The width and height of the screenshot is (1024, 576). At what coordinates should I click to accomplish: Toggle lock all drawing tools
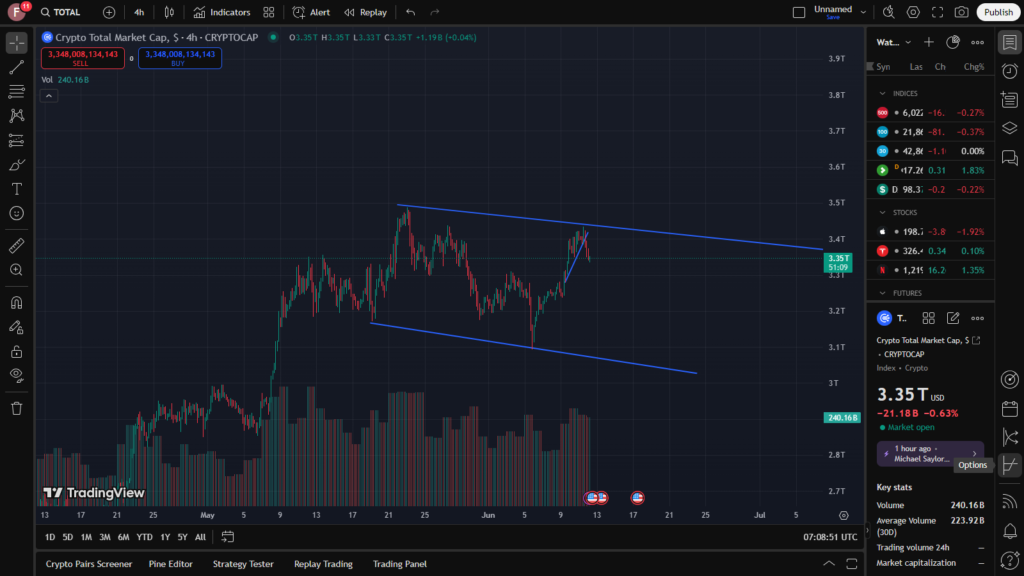pyautogui.click(x=16, y=351)
